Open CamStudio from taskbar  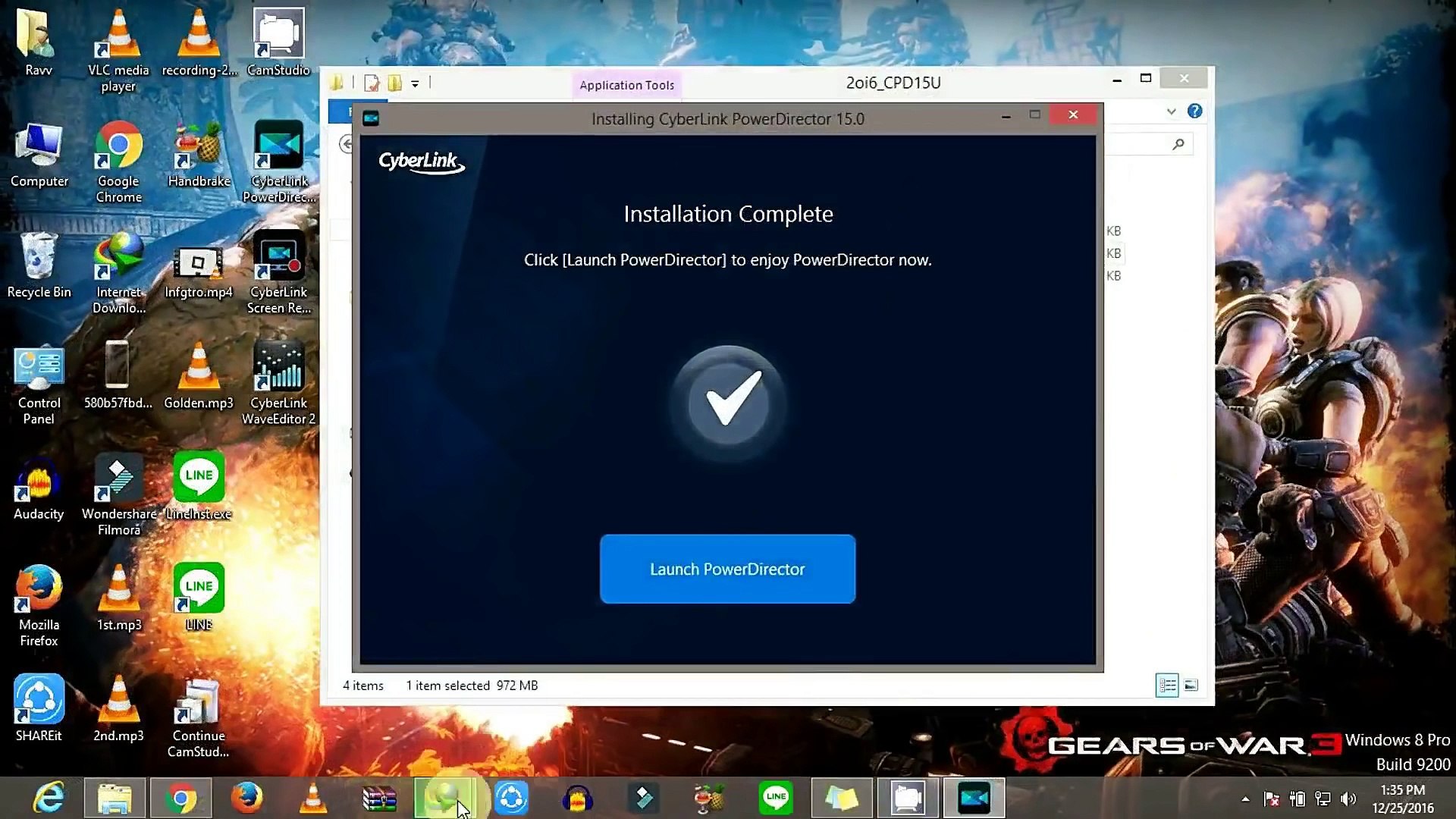[x=908, y=798]
